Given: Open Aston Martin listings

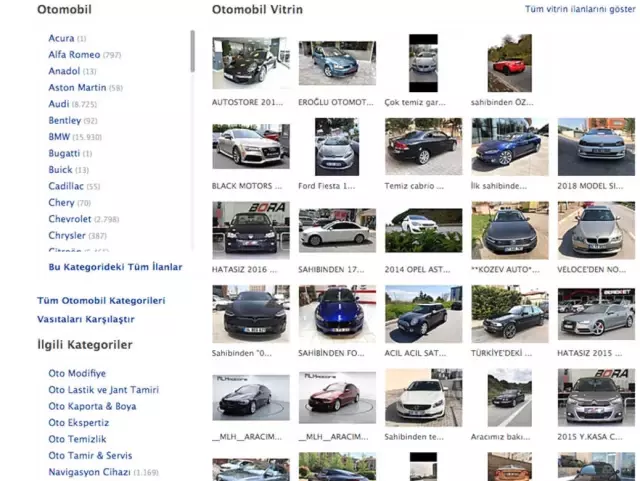Looking at the screenshot, I should [x=77, y=87].
